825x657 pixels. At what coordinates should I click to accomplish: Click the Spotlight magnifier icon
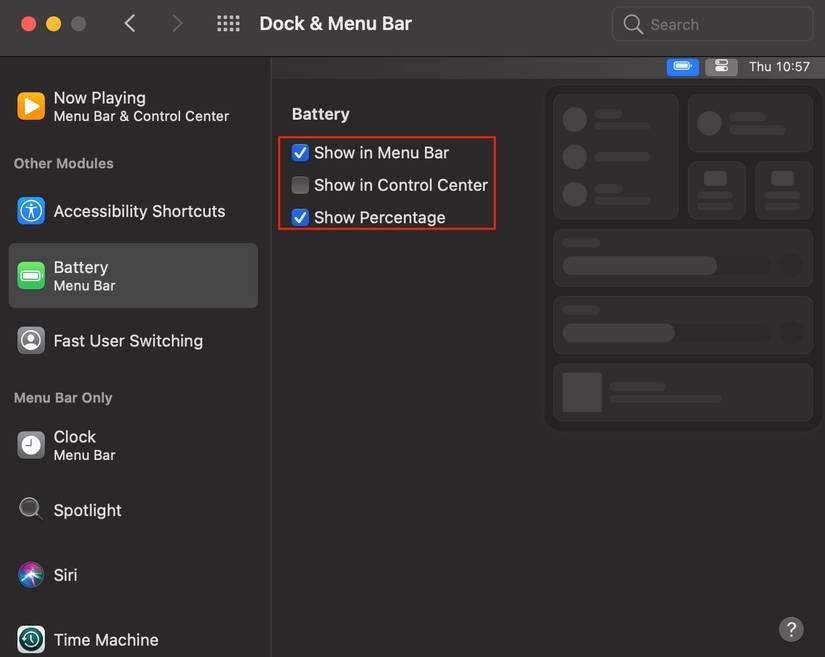(x=31, y=509)
